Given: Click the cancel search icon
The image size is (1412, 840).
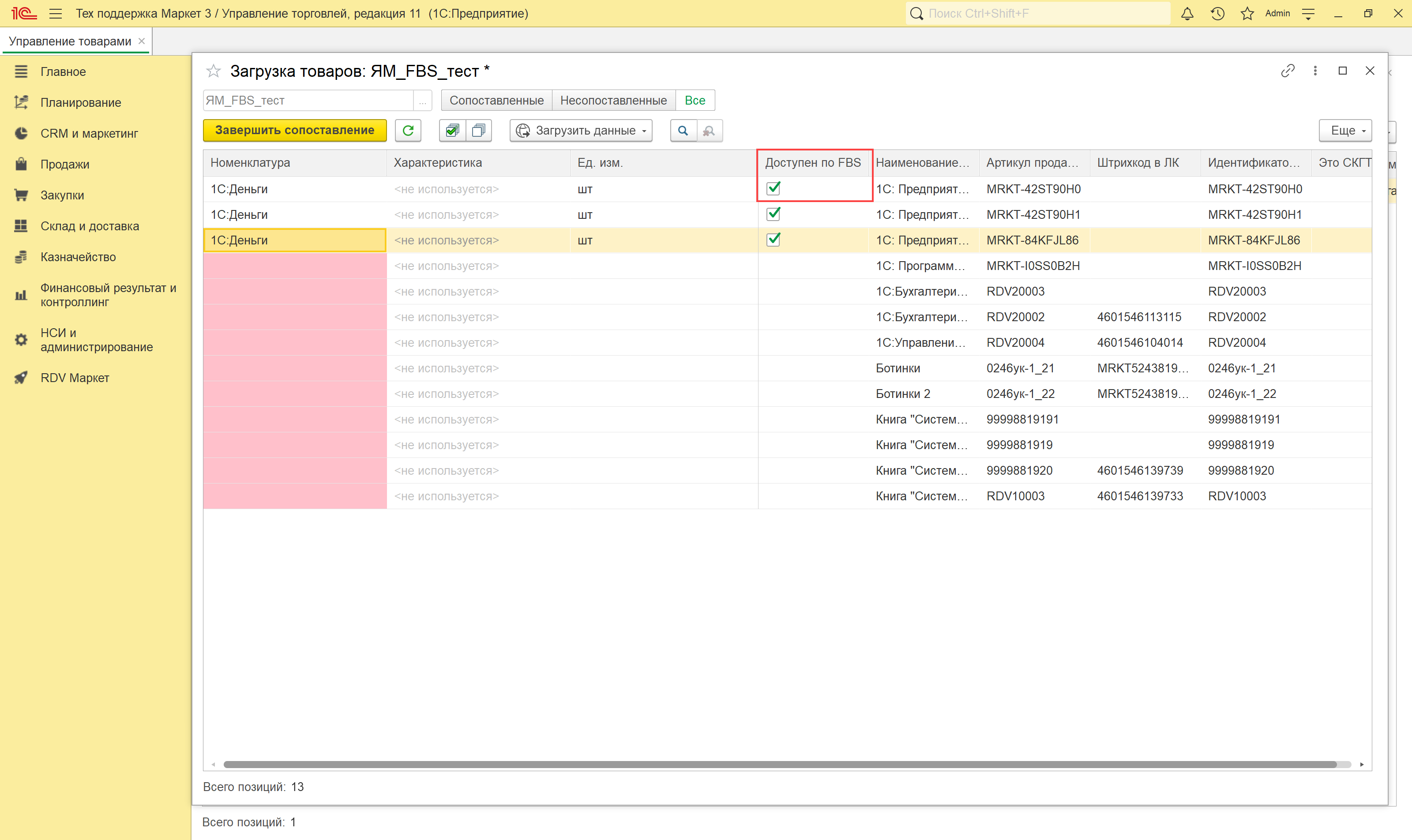Looking at the screenshot, I should pos(709,131).
